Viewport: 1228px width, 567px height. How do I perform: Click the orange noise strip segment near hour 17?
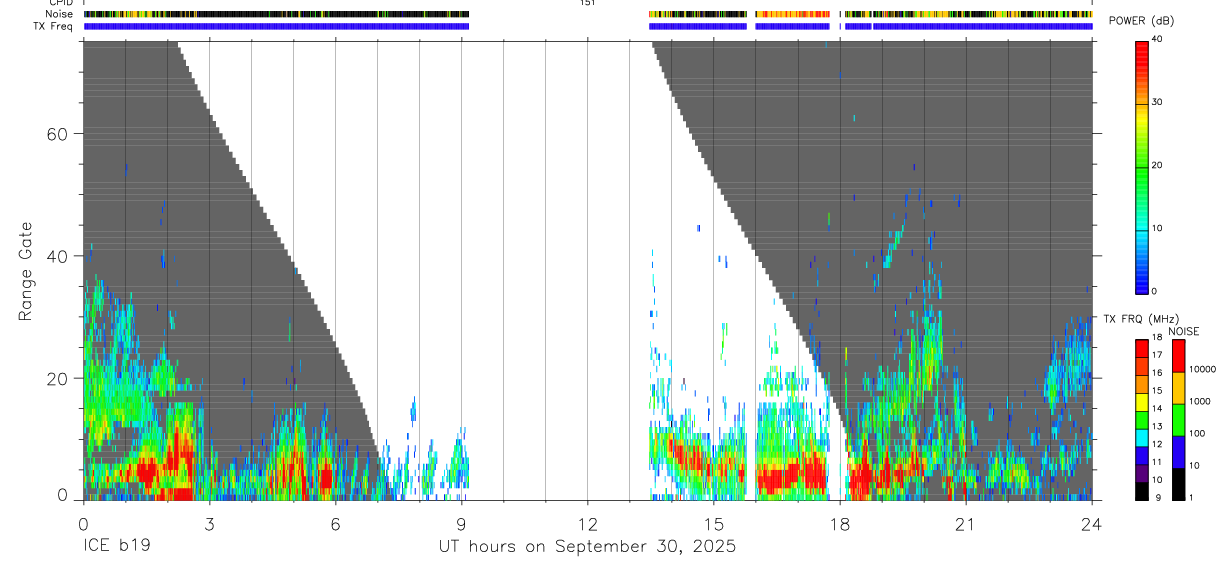[x=792, y=14]
